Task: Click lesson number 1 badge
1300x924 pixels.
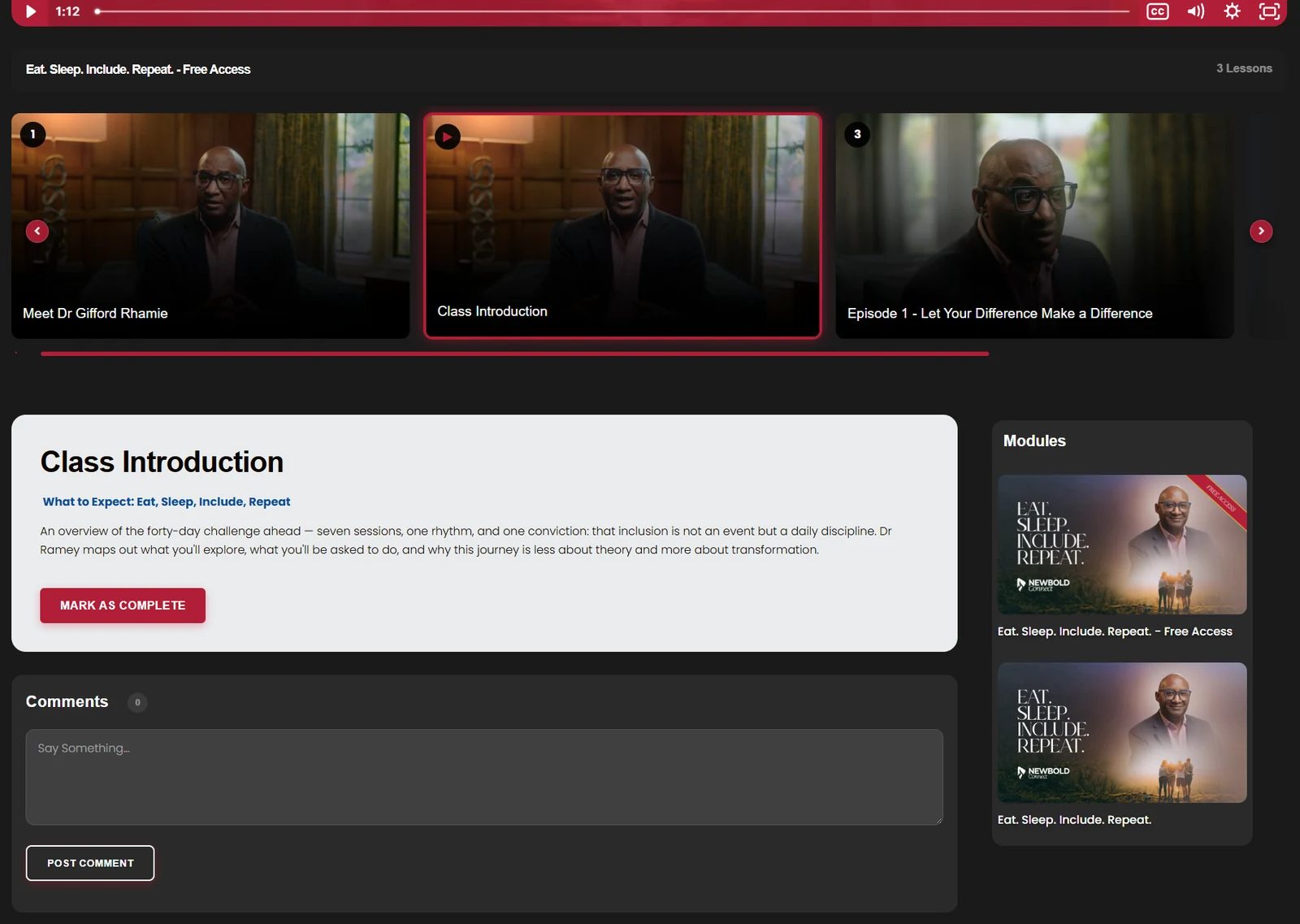Action: click(x=32, y=134)
